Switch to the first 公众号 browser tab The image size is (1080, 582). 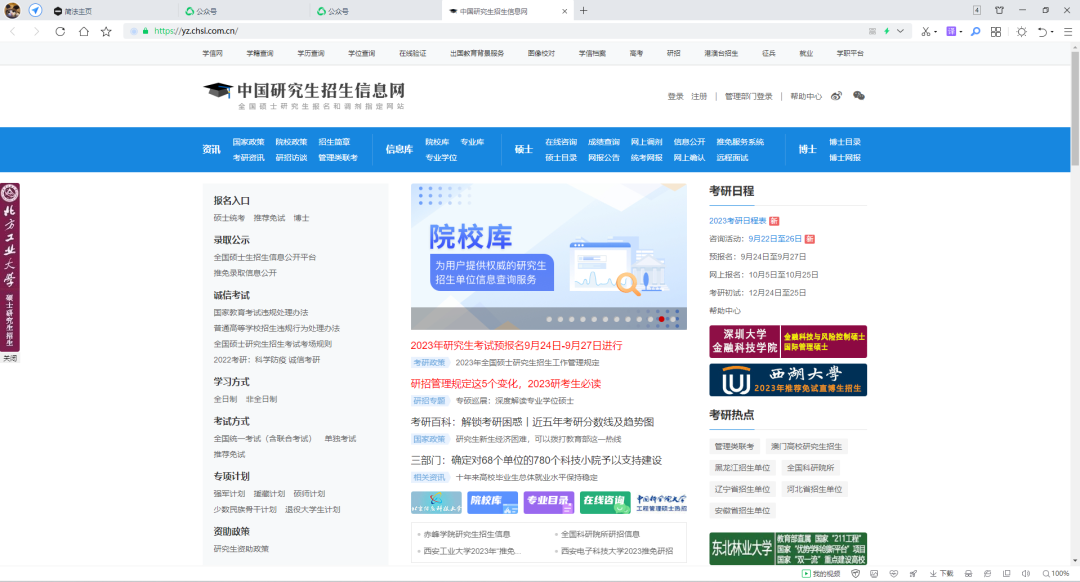(x=244, y=11)
